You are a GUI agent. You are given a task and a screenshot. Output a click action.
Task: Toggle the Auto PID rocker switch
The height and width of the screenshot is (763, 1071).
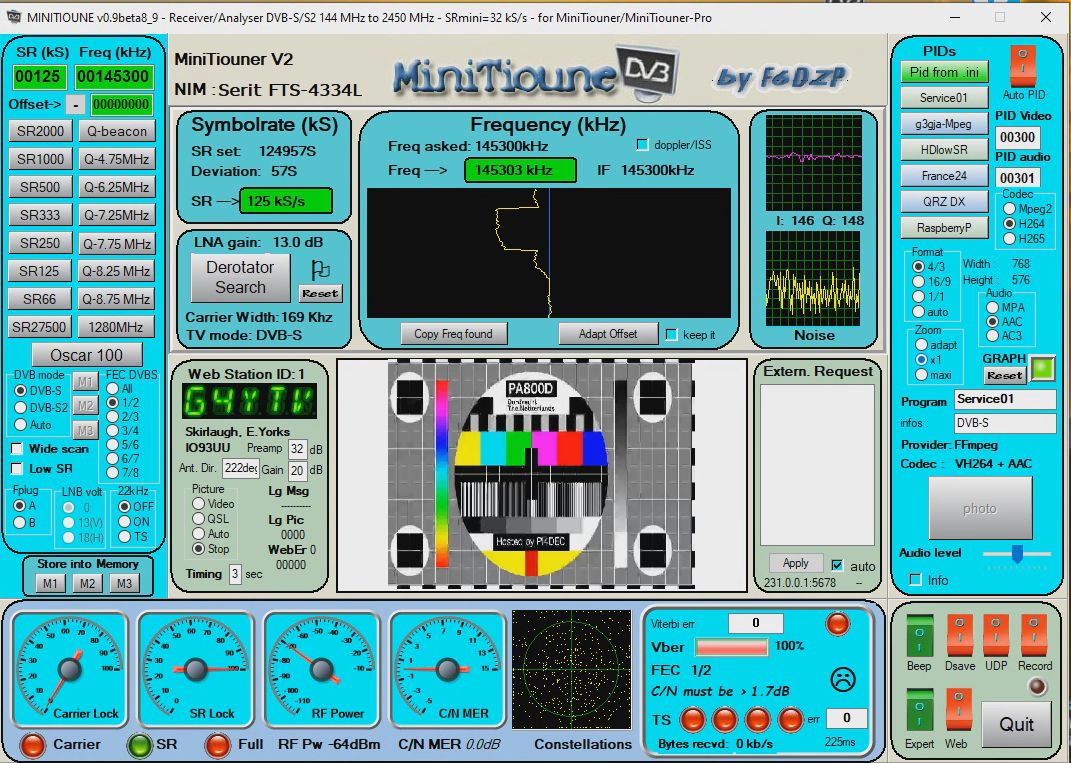[x=1023, y=66]
